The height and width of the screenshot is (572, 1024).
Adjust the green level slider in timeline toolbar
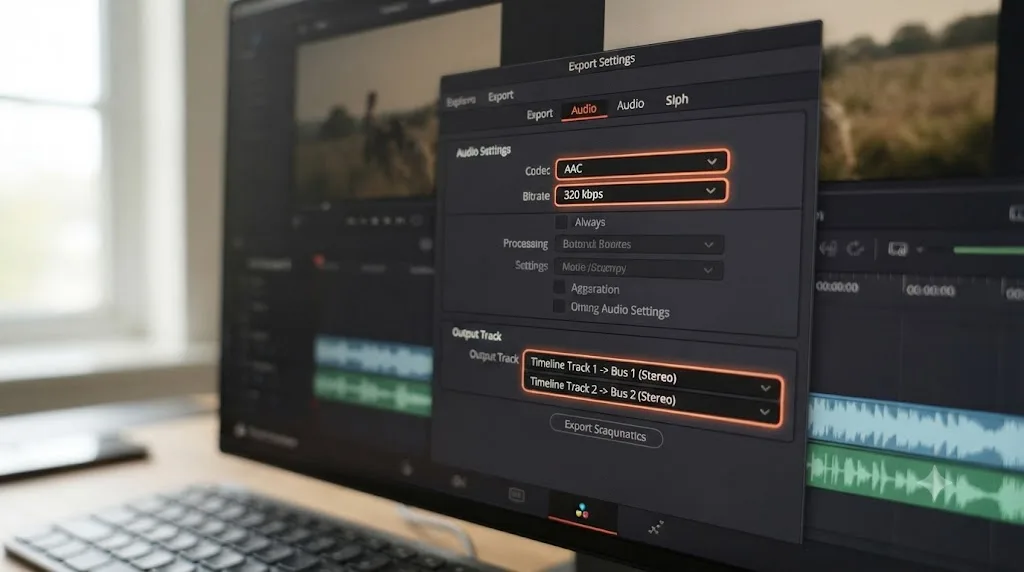987,251
